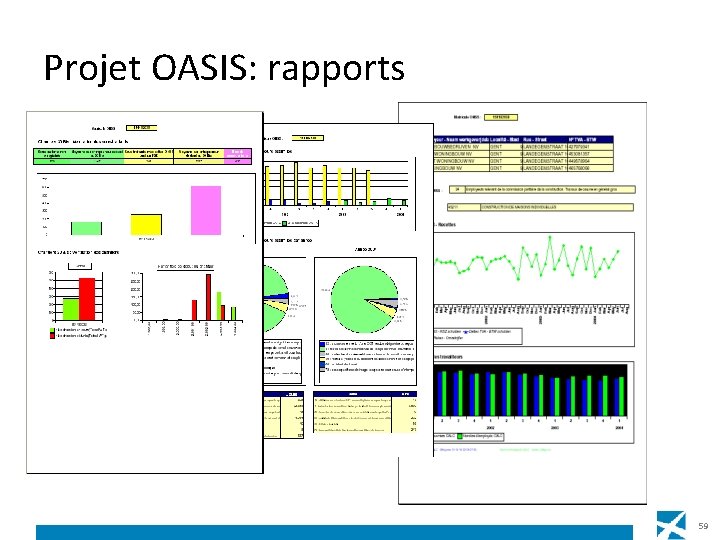Image resolution: width=720 pixels, height=540 pixels.
Task: Click the yellow matricule field atop the right report
Action: (x=501, y=117)
